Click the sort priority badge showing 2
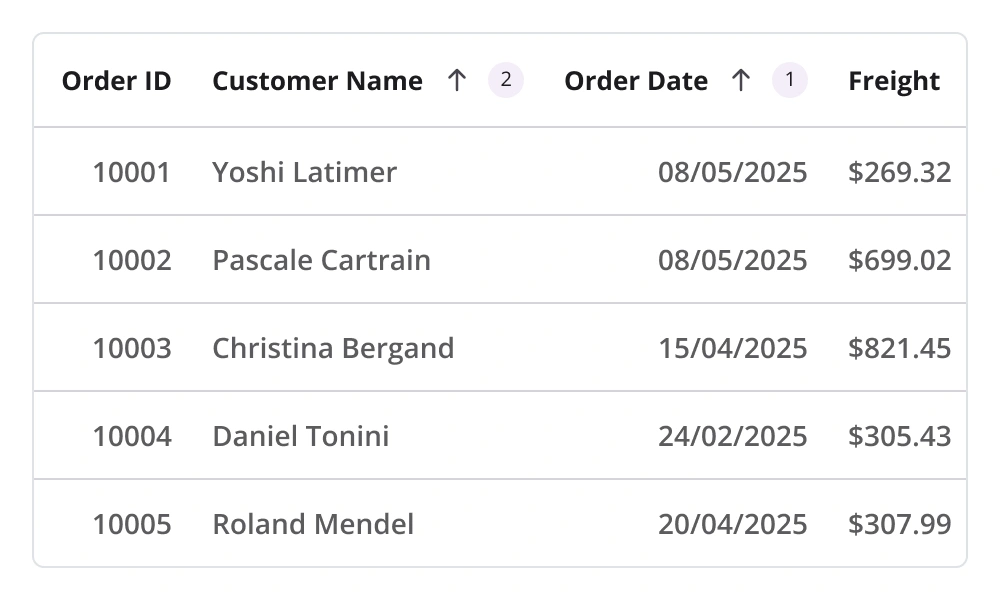Viewport: 1000px width, 600px height. click(504, 80)
